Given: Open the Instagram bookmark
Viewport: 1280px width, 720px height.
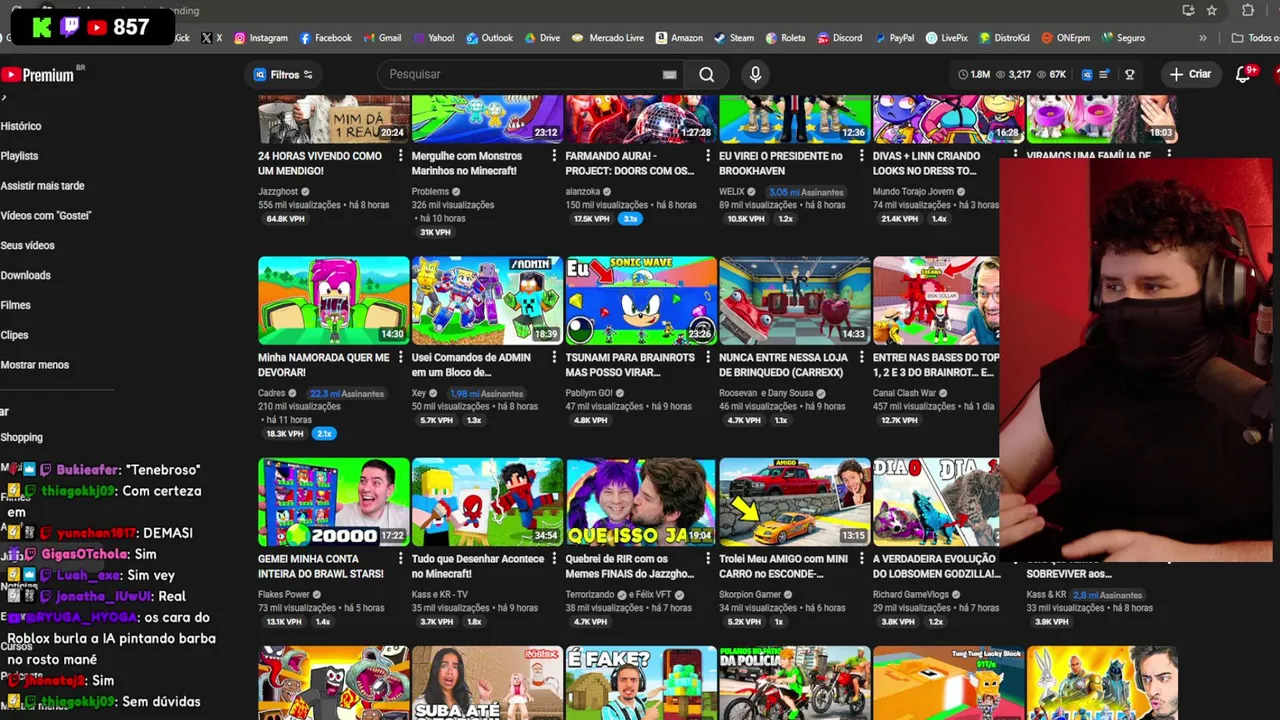Looking at the screenshot, I should pos(261,38).
